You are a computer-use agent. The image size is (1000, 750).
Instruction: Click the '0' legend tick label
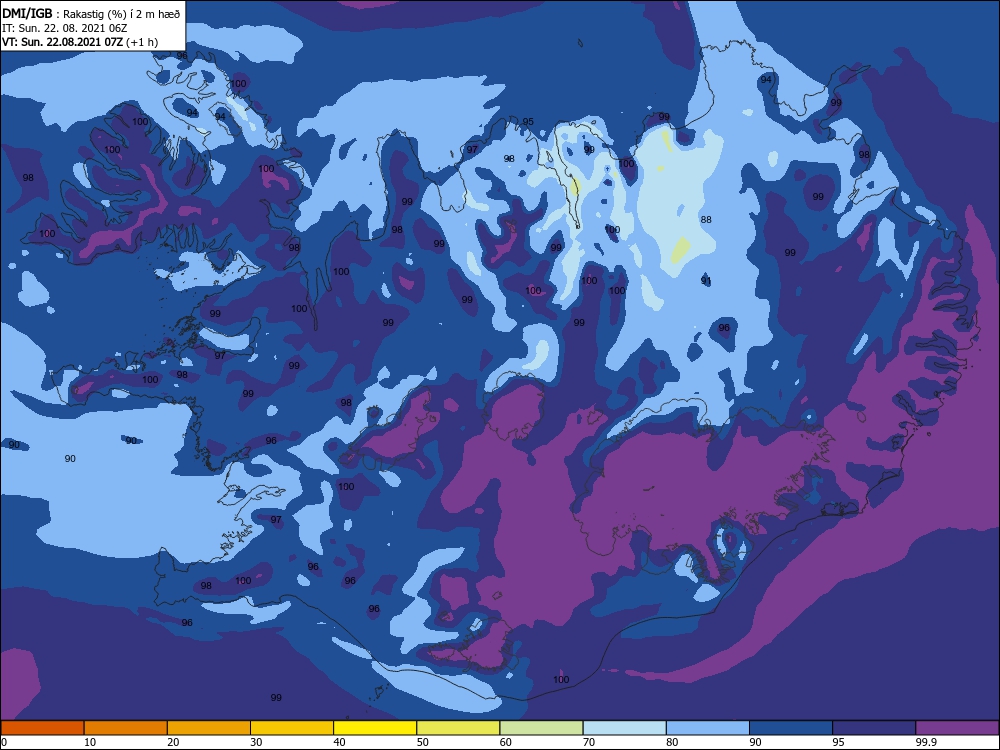click(3, 742)
